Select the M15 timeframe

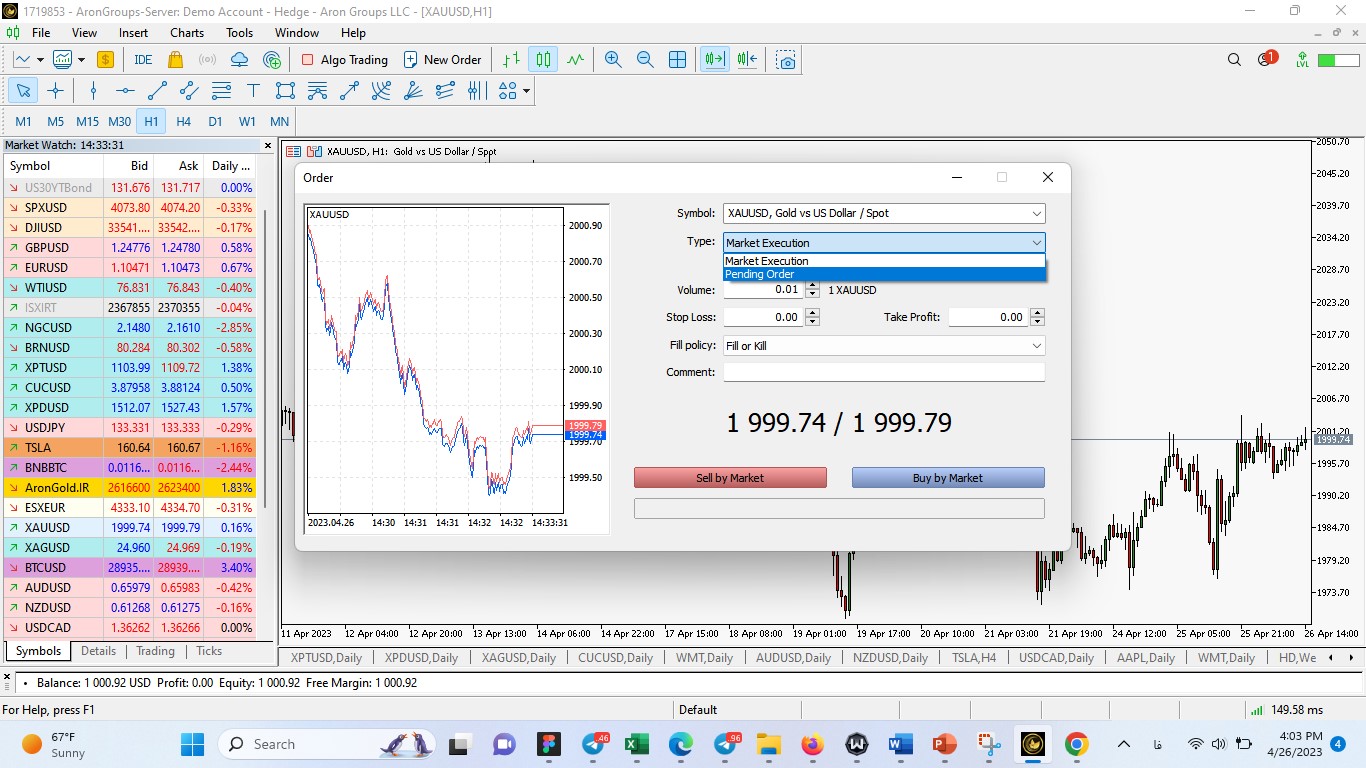coord(87,122)
